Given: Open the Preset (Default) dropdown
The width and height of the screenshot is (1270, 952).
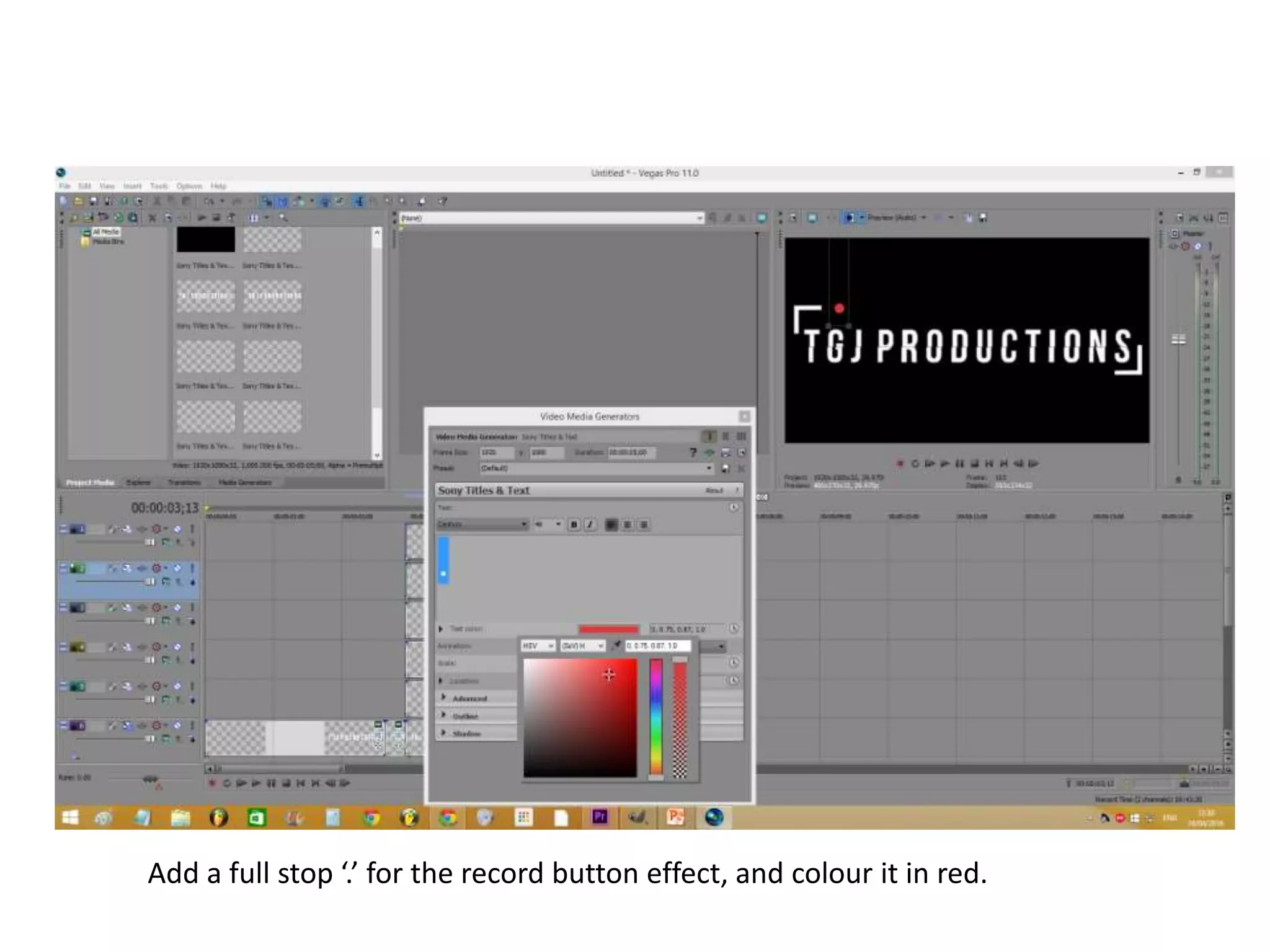Looking at the screenshot, I should tap(597, 469).
